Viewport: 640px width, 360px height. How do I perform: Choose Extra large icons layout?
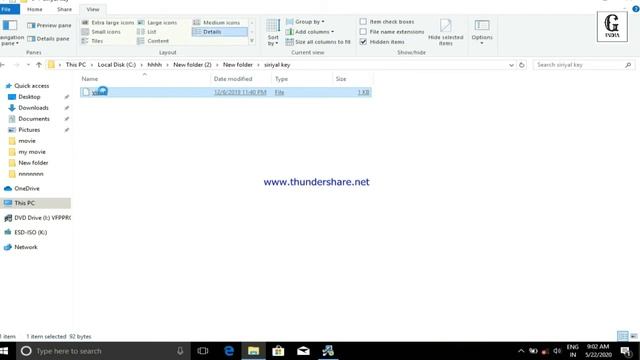108,22
